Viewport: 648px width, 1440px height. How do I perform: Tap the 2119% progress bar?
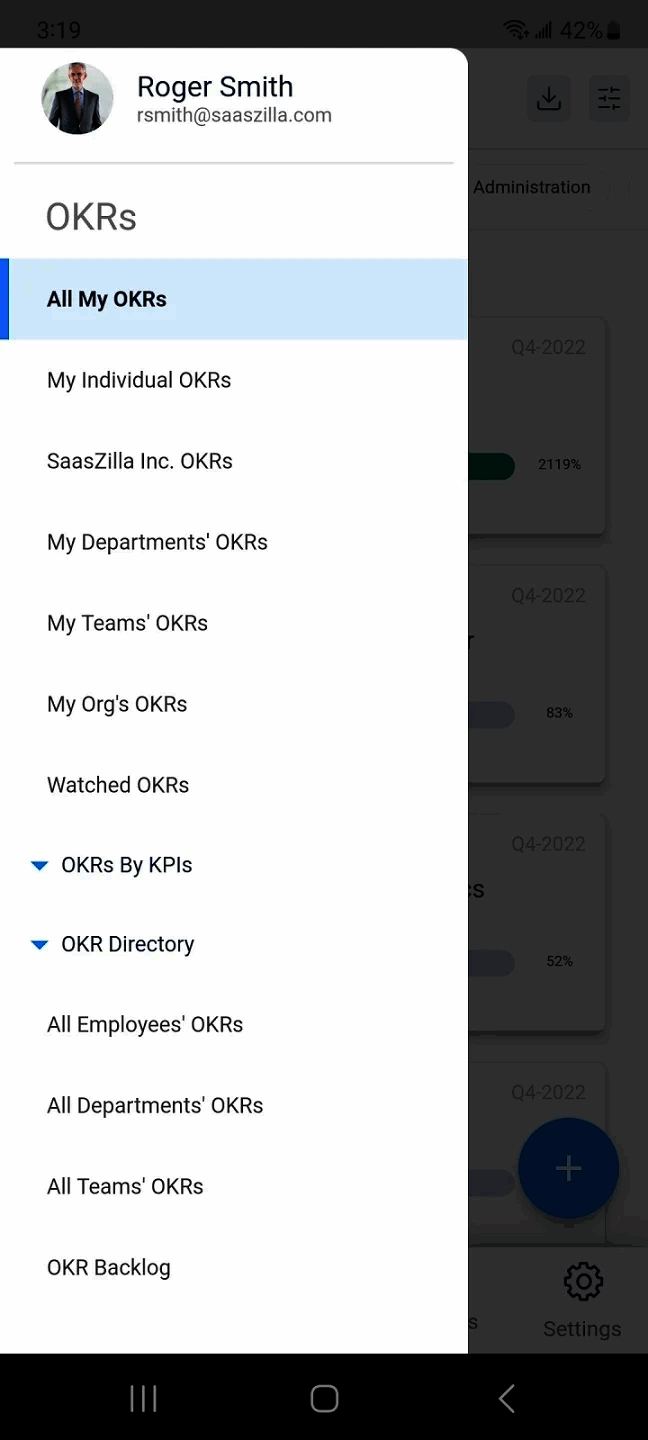(491, 465)
